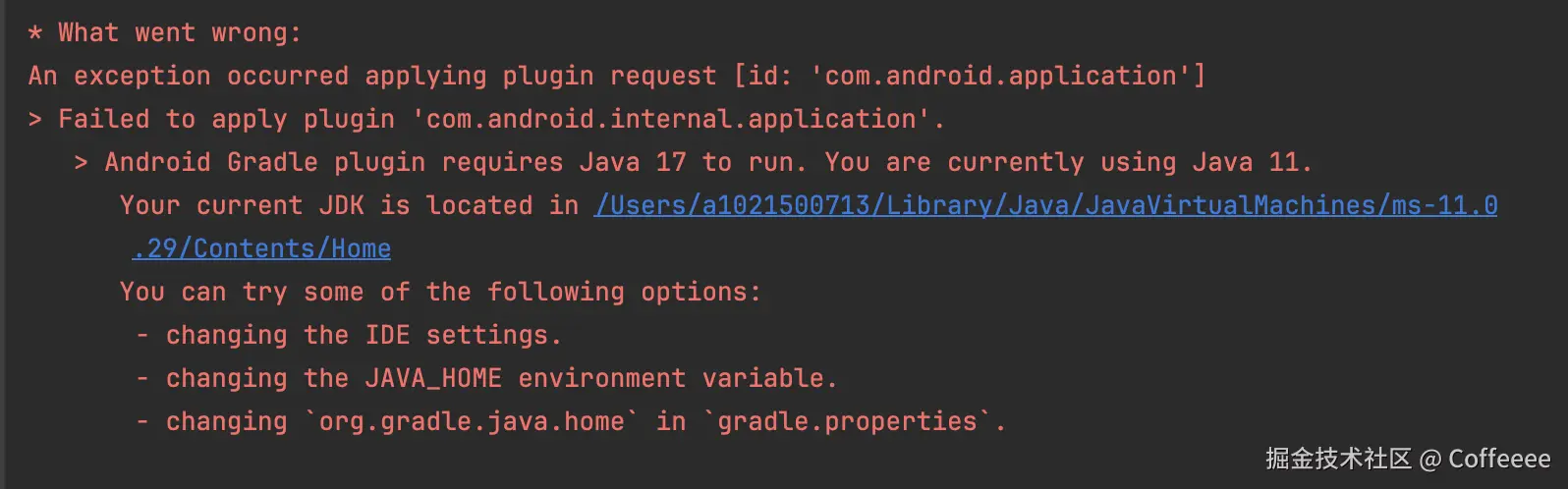Click the 'You can try some of the following options' line

440,292
